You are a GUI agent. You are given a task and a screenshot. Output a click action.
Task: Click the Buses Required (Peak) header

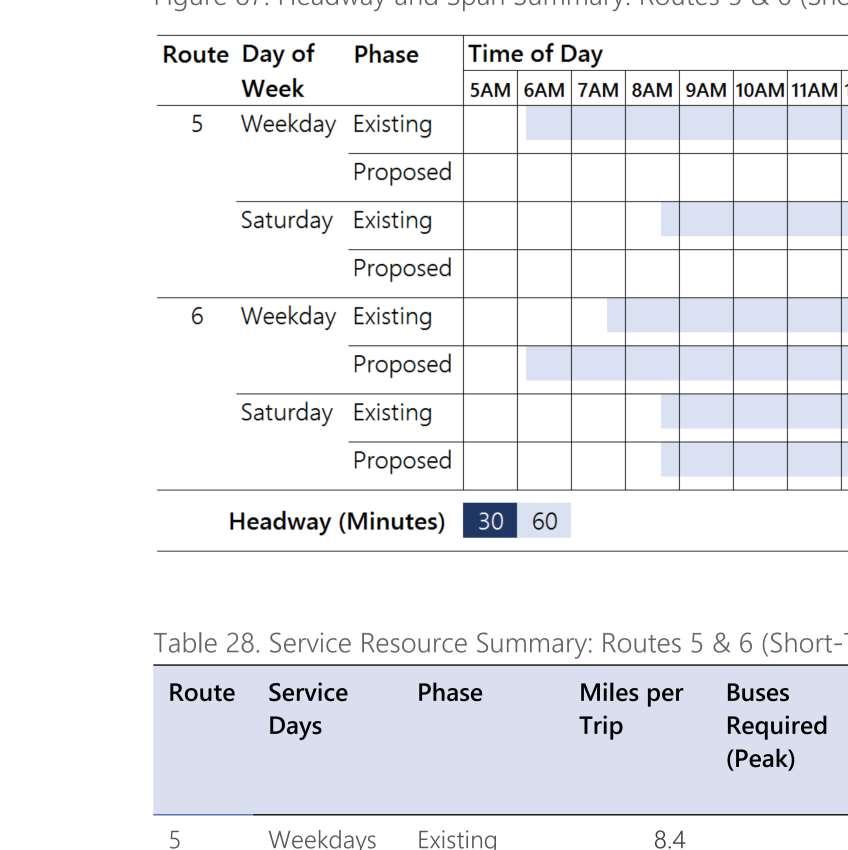click(776, 725)
